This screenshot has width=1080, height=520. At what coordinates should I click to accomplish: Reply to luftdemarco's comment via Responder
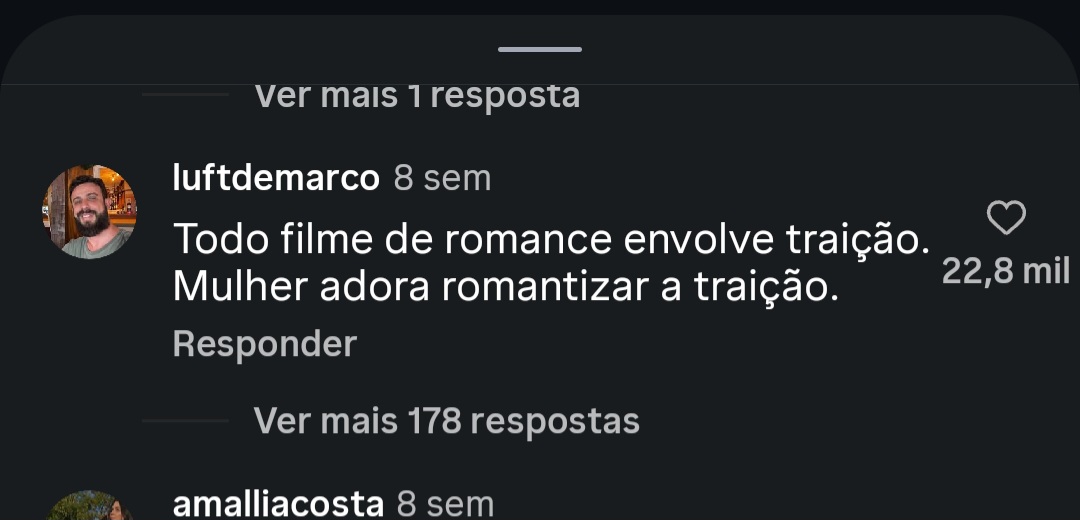click(264, 343)
